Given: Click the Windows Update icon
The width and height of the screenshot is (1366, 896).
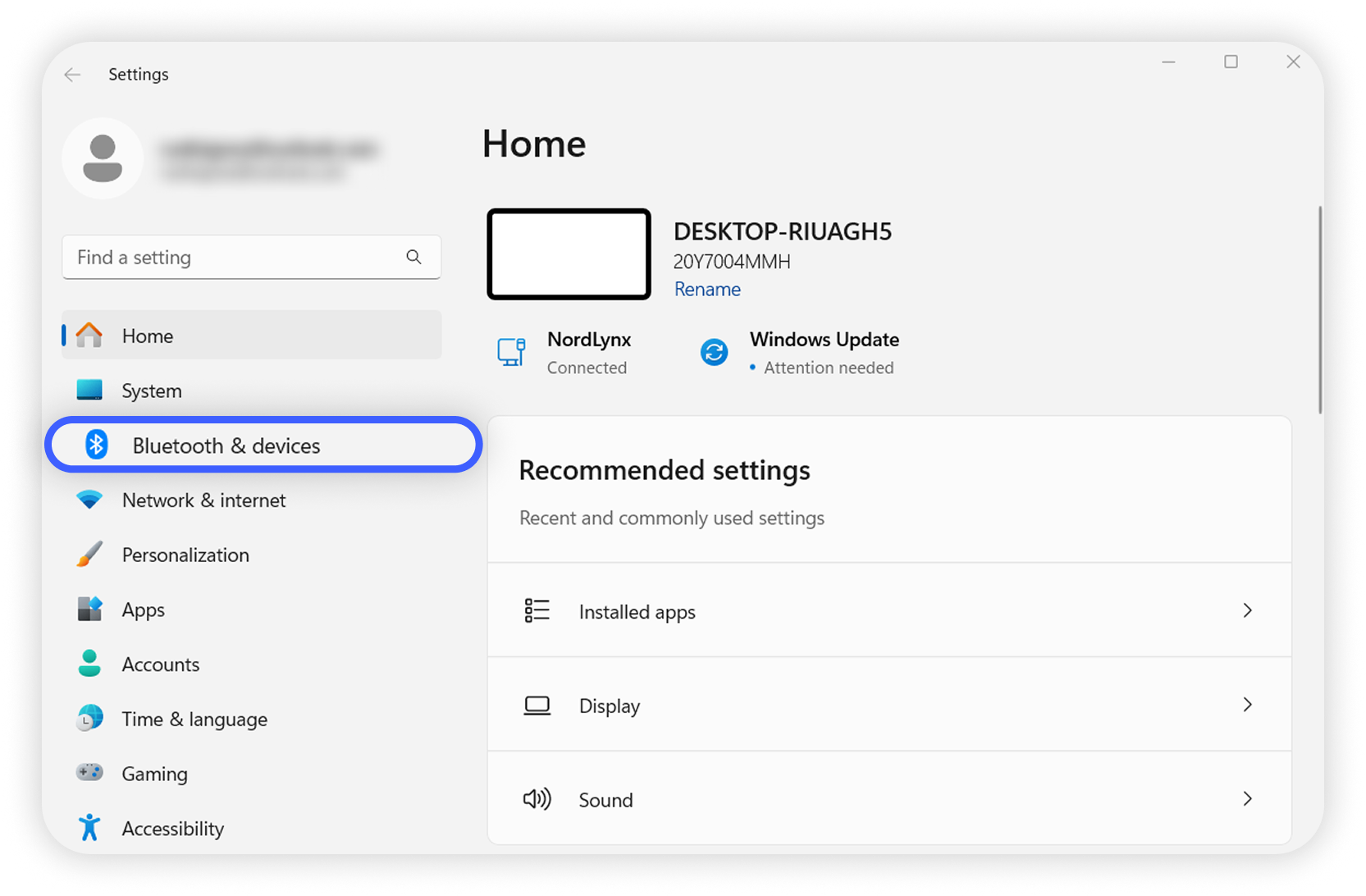Looking at the screenshot, I should point(714,351).
